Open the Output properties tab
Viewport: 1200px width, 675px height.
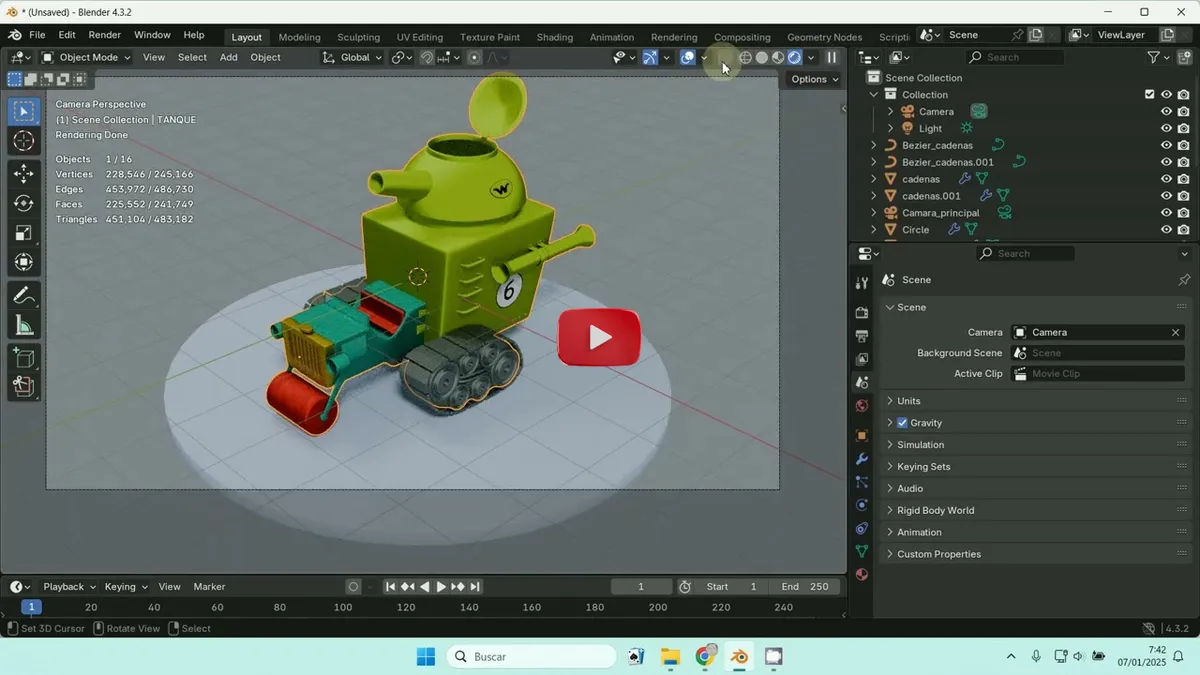click(862, 336)
